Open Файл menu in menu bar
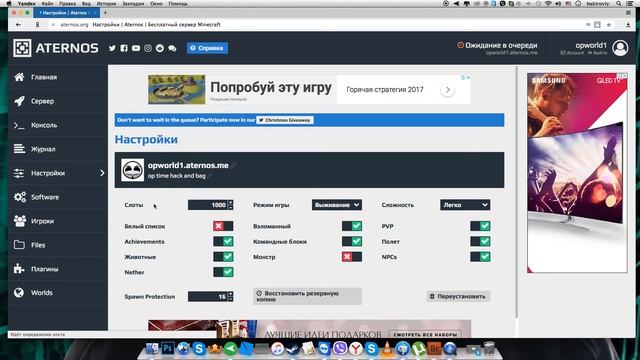Image resolution: width=640 pixels, height=360 pixels. click(x=47, y=3)
